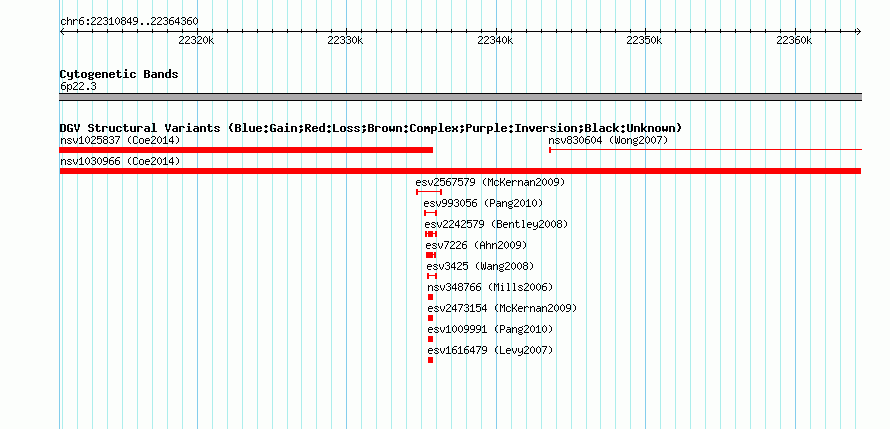Image resolution: width=890 pixels, height=429 pixels.
Task: Select the esv993056 red glyph
Action: coord(430,213)
